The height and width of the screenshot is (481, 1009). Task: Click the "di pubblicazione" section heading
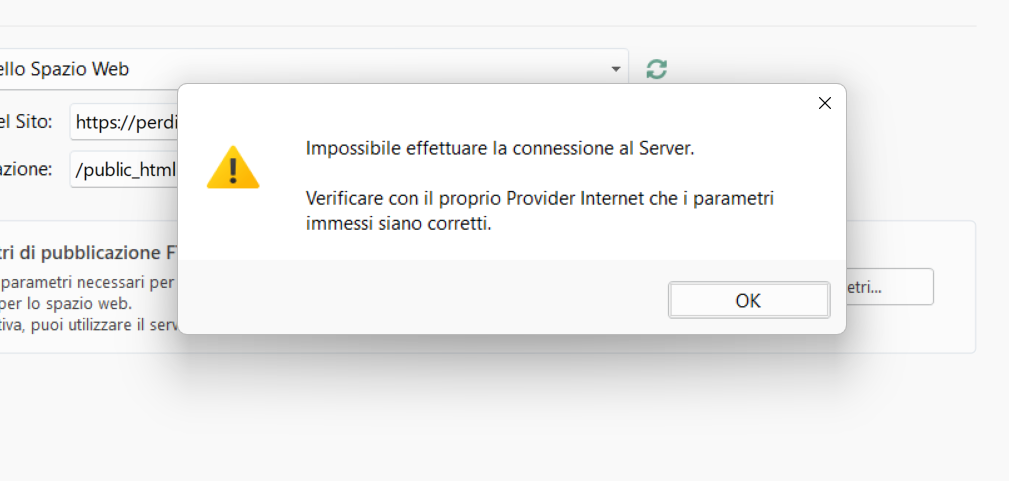90,252
